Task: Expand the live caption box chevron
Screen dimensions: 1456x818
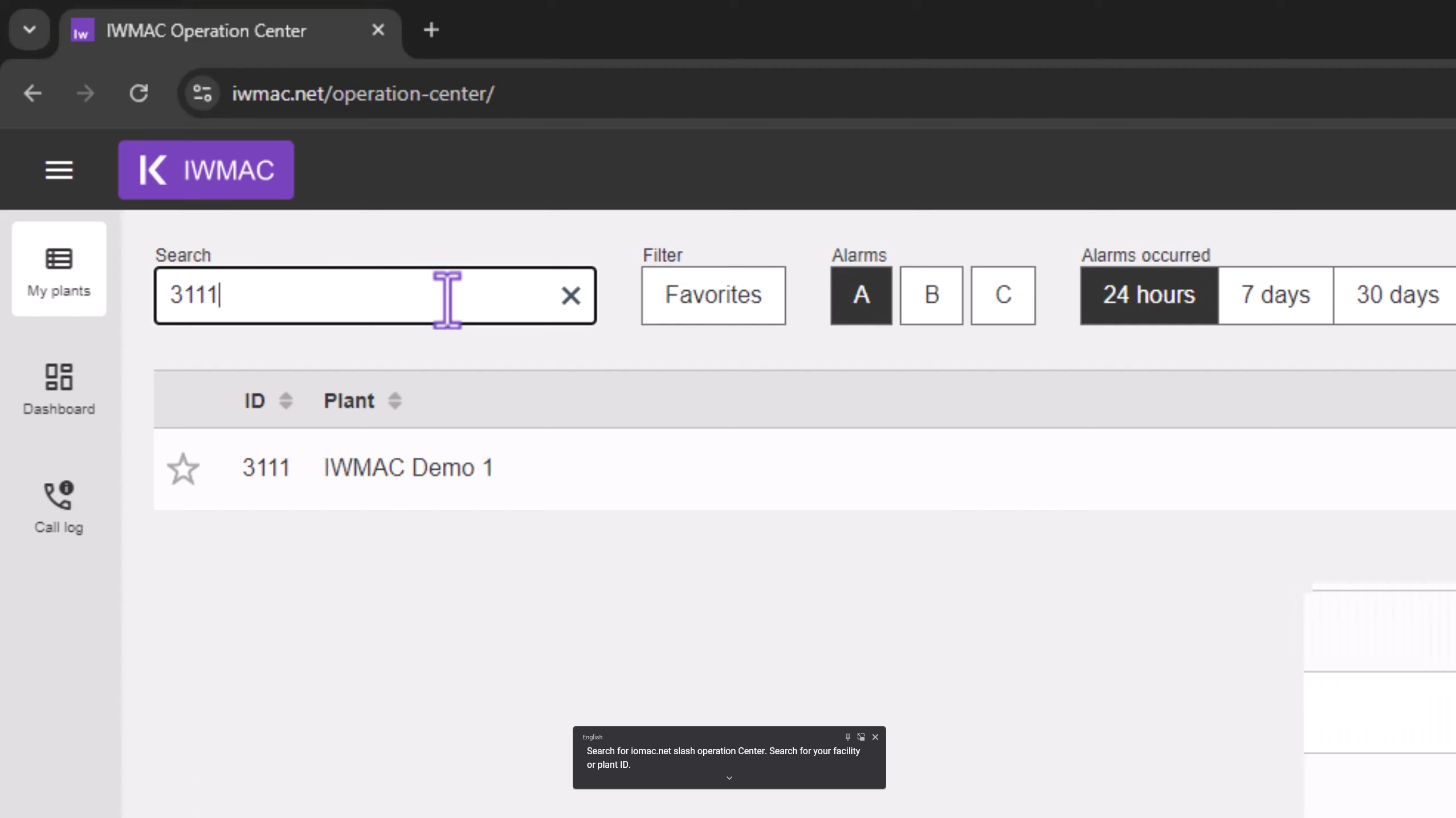Action: click(729, 778)
